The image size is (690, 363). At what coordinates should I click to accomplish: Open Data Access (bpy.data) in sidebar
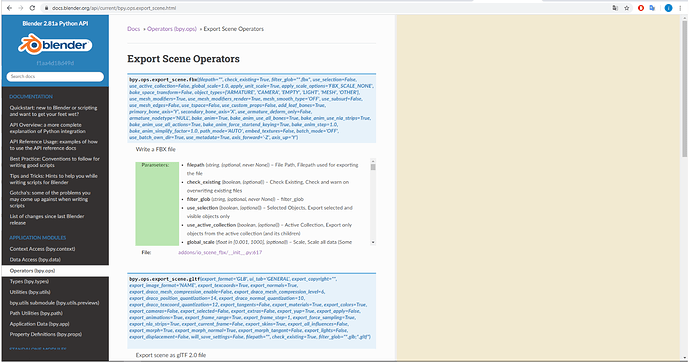pos(35,260)
